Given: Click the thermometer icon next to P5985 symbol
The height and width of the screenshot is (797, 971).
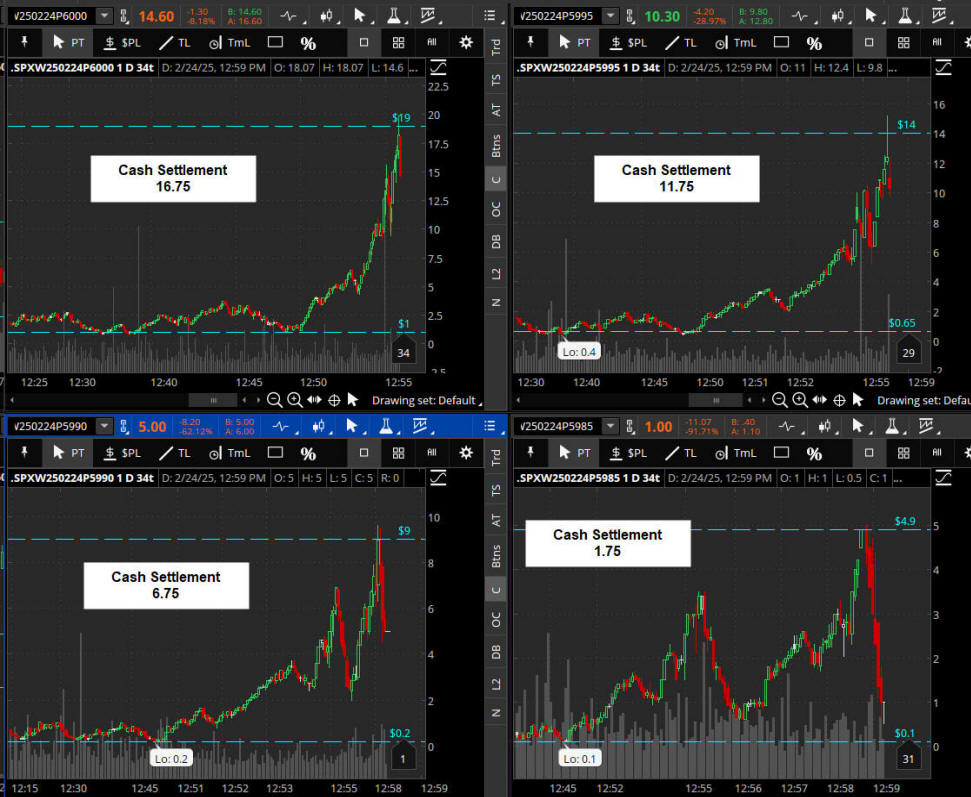Looking at the screenshot, I should (x=630, y=426).
